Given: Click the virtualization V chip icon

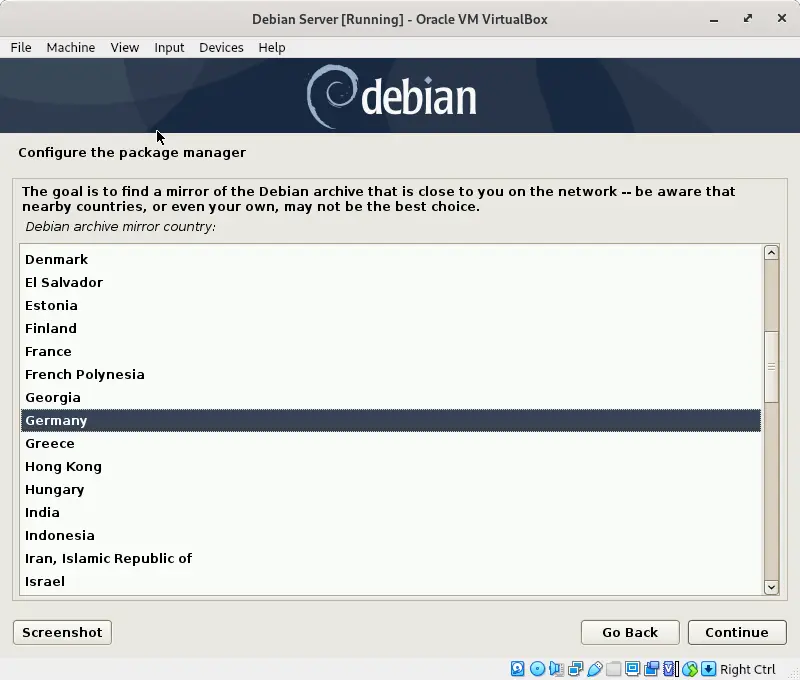Looking at the screenshot, I should (670, 668).
